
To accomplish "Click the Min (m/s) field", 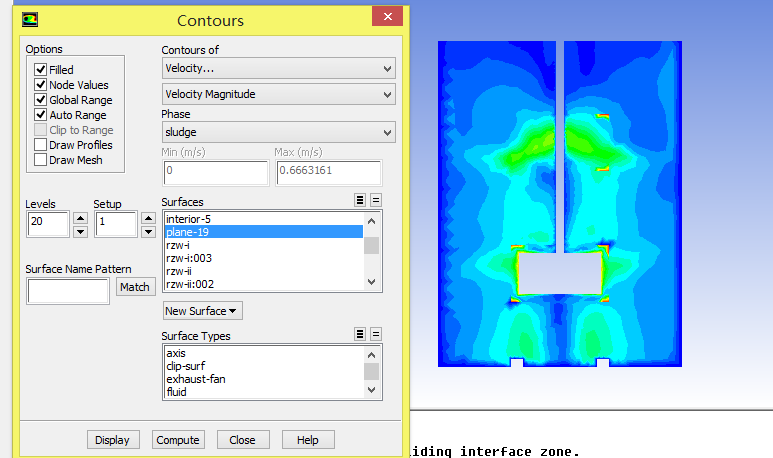I will (x=216, y=173).
